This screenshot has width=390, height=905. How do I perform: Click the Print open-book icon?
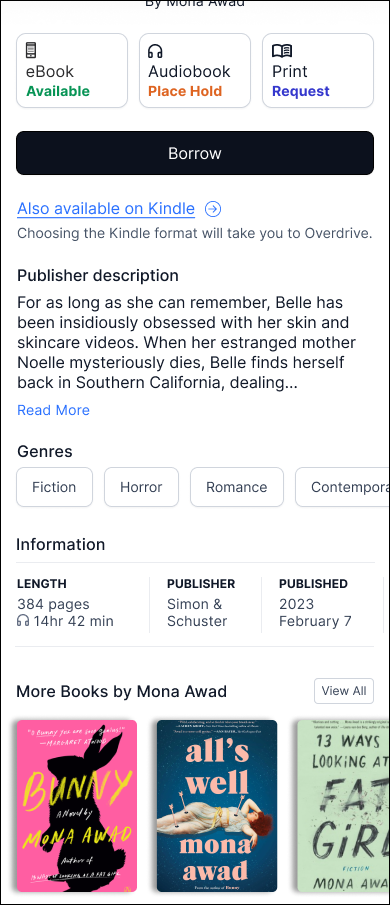tap(282, 51)
